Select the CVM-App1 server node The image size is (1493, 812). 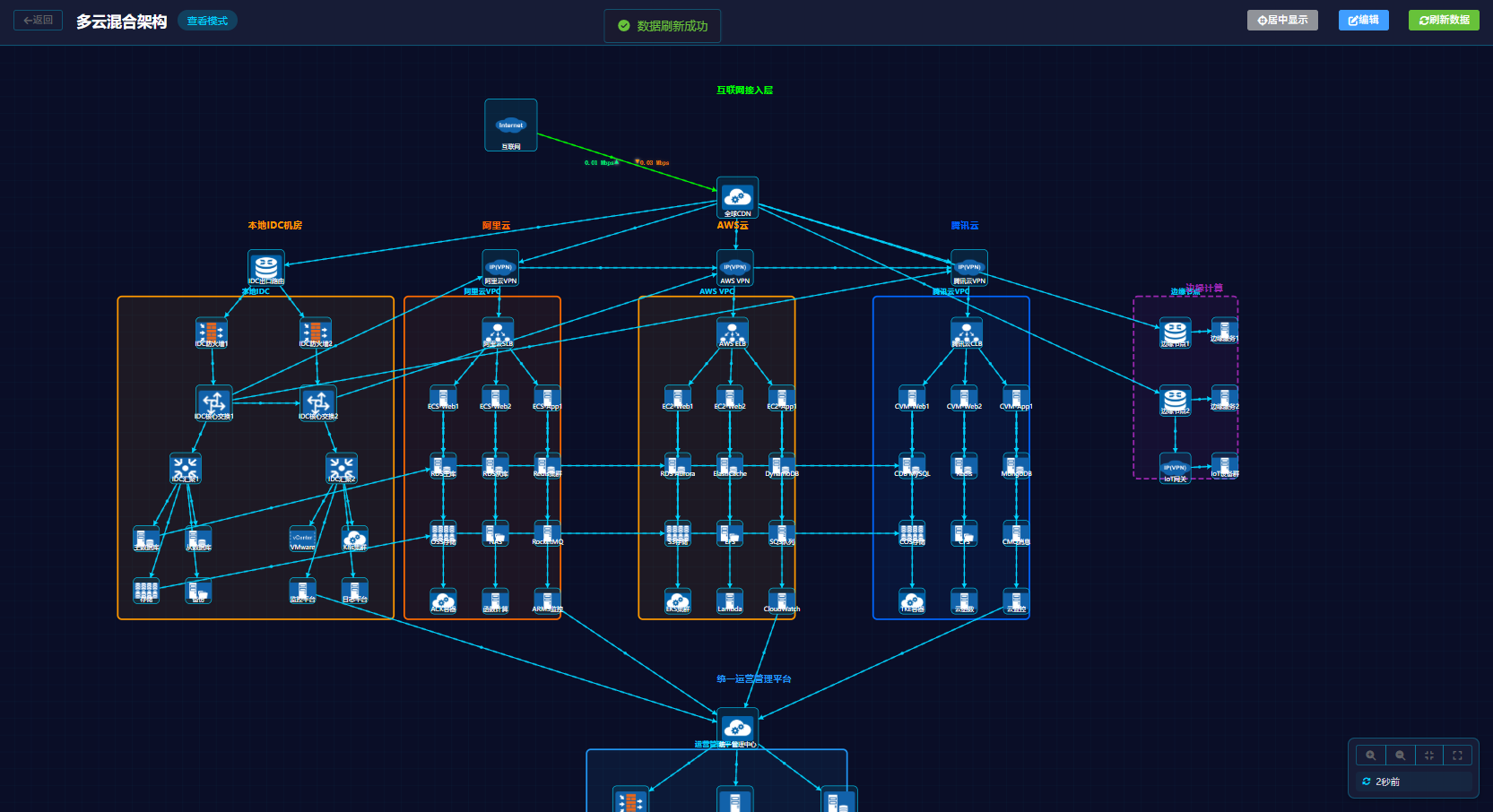click(1016, 398)
